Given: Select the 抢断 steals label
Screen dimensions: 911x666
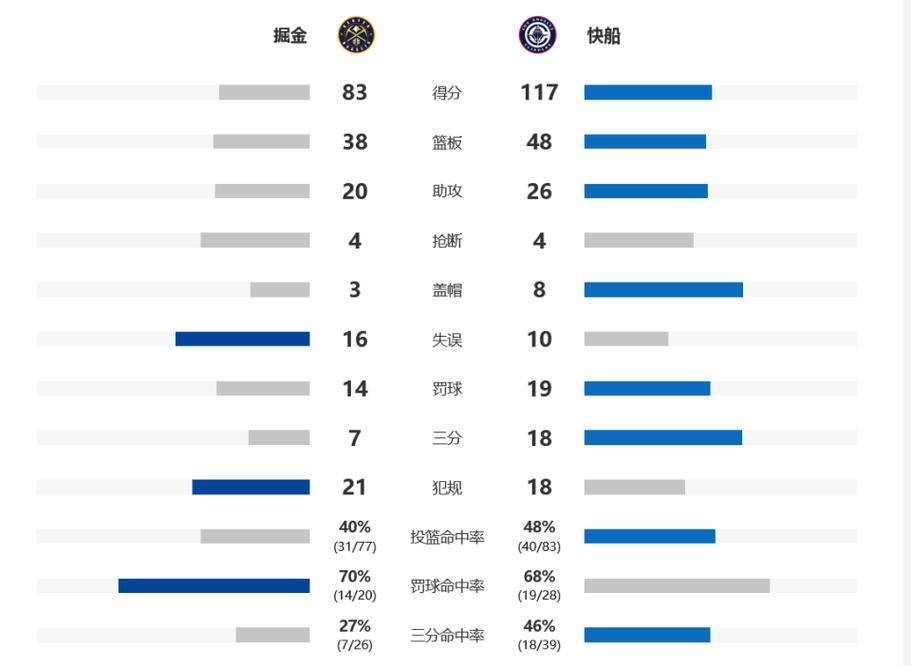Looking at the screenshot, I should tap(447, 241).
